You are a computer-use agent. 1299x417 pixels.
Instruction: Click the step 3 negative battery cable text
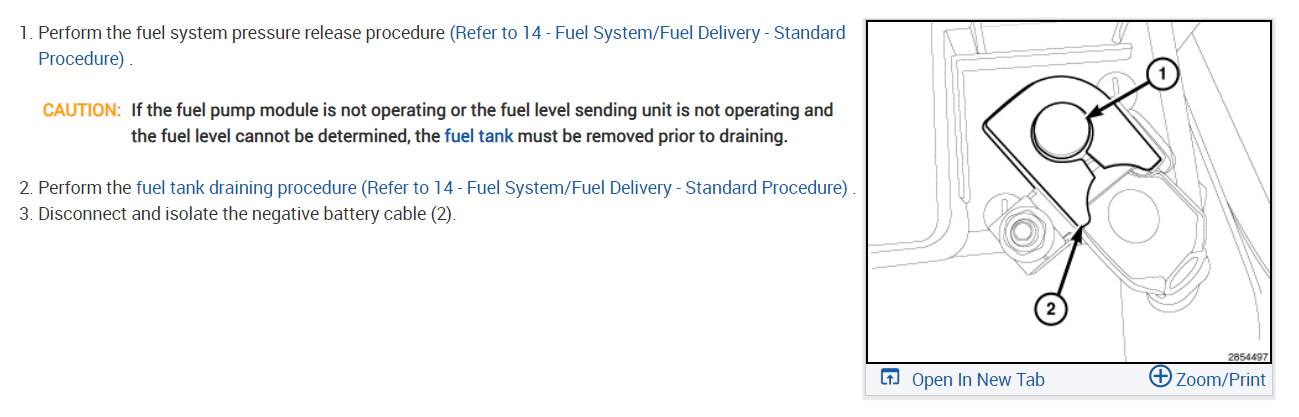pos(246,215)
